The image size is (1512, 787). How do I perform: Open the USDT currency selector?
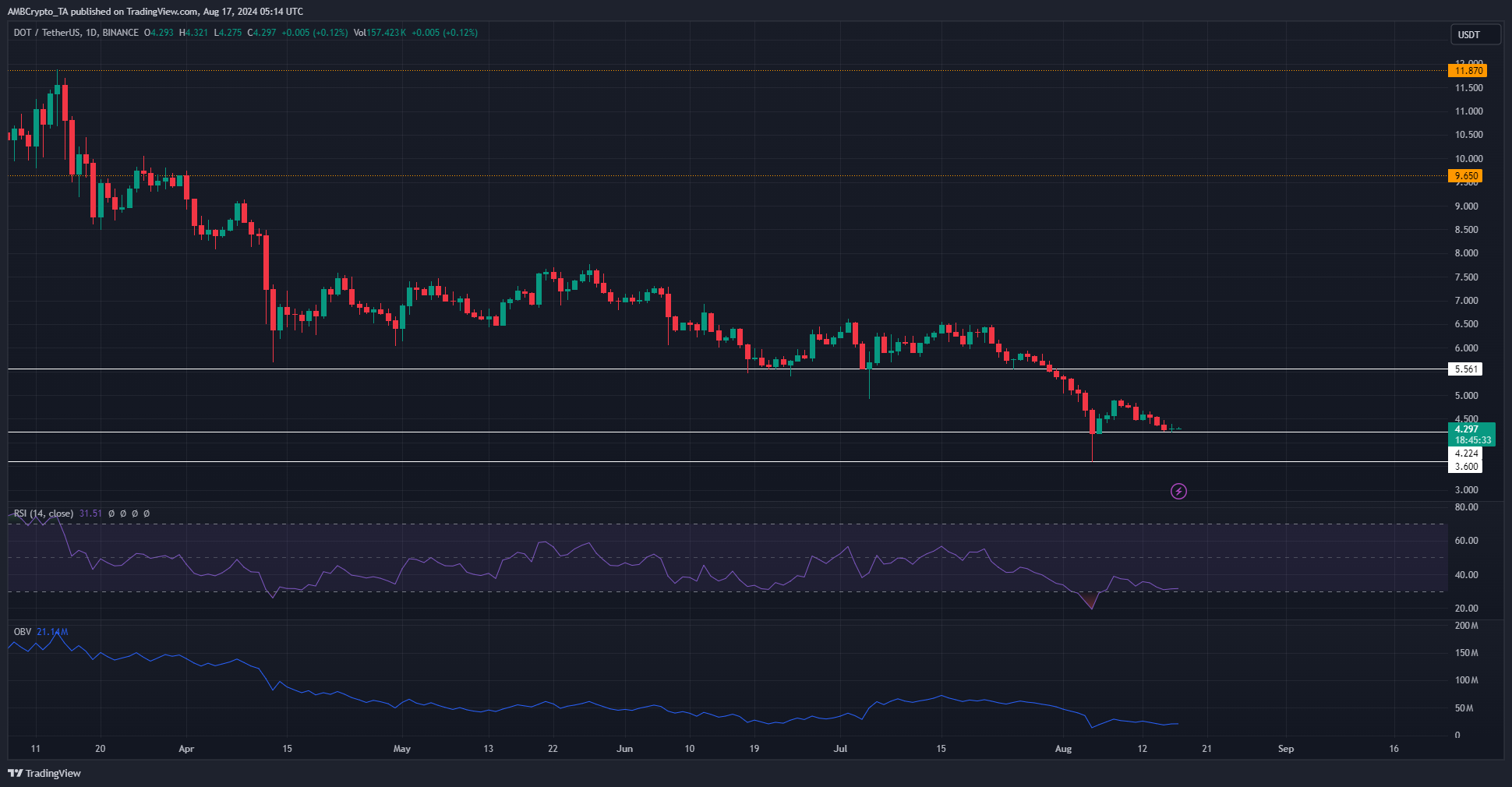(1475, 34)
